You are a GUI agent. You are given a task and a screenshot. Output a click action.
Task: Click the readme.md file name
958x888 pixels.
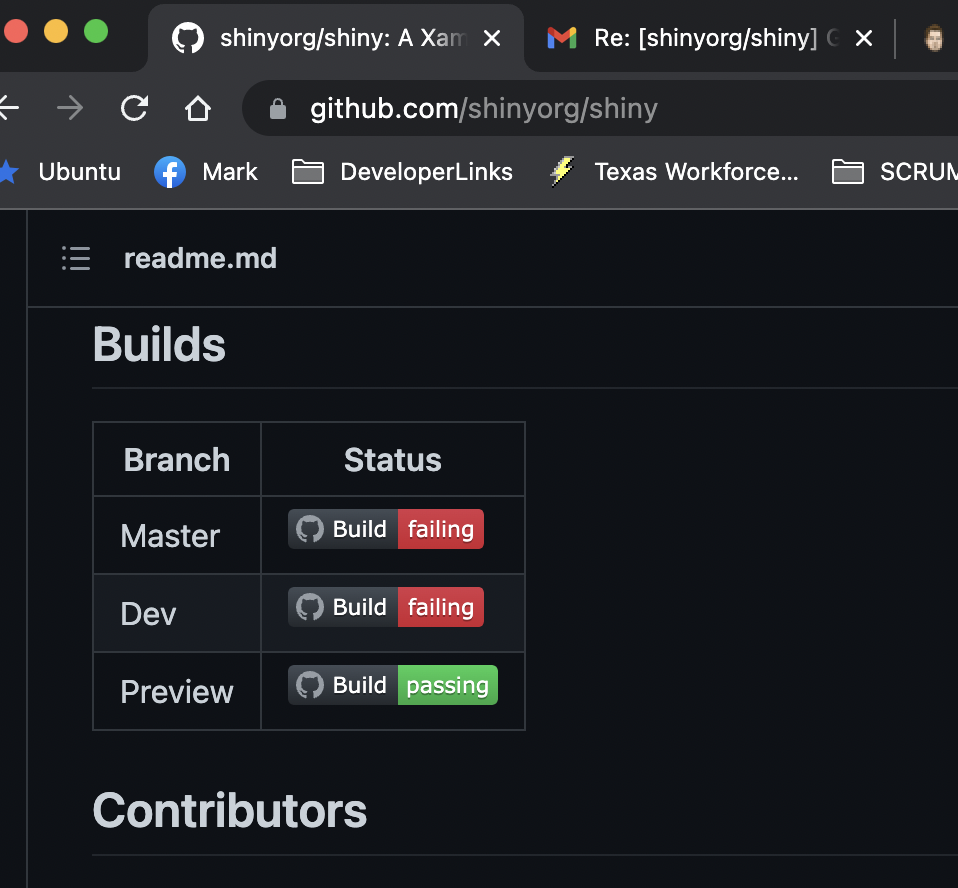coord(200,259)
